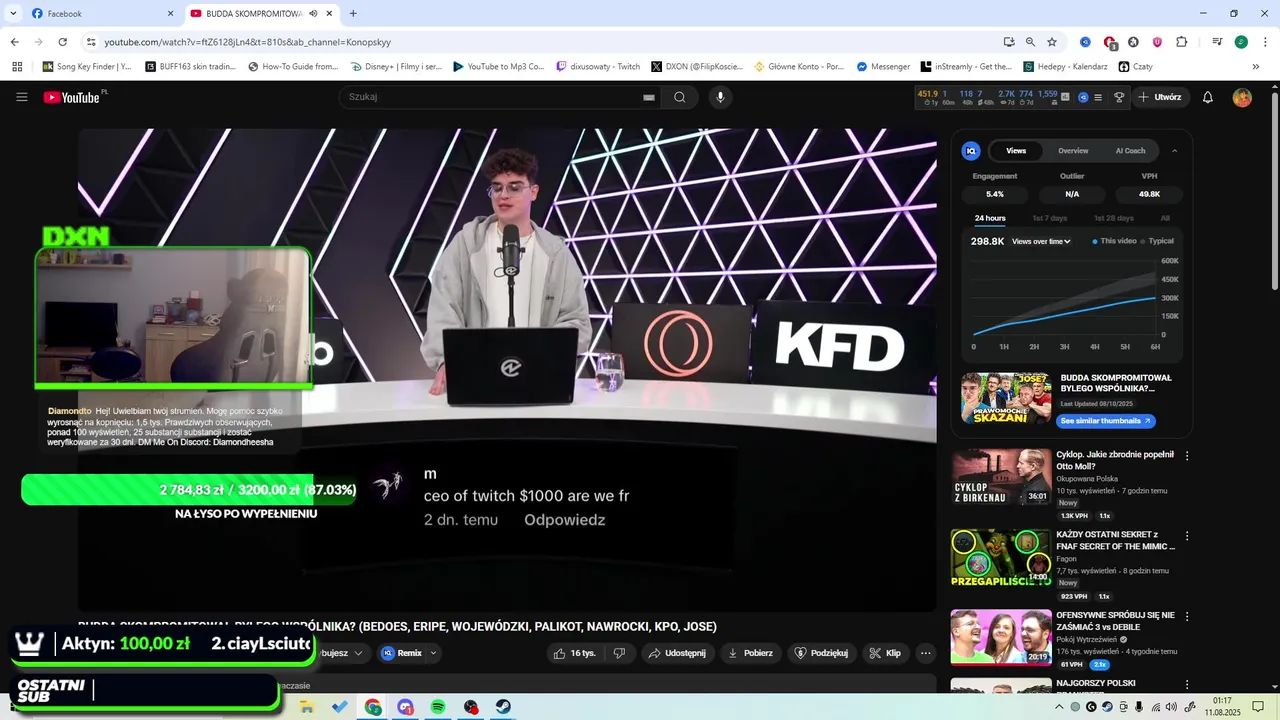Open the vidIQ extension in Chrome toolbar
The width and height of the screenshot is (1280, 720).
click(x=1085, y=42)
